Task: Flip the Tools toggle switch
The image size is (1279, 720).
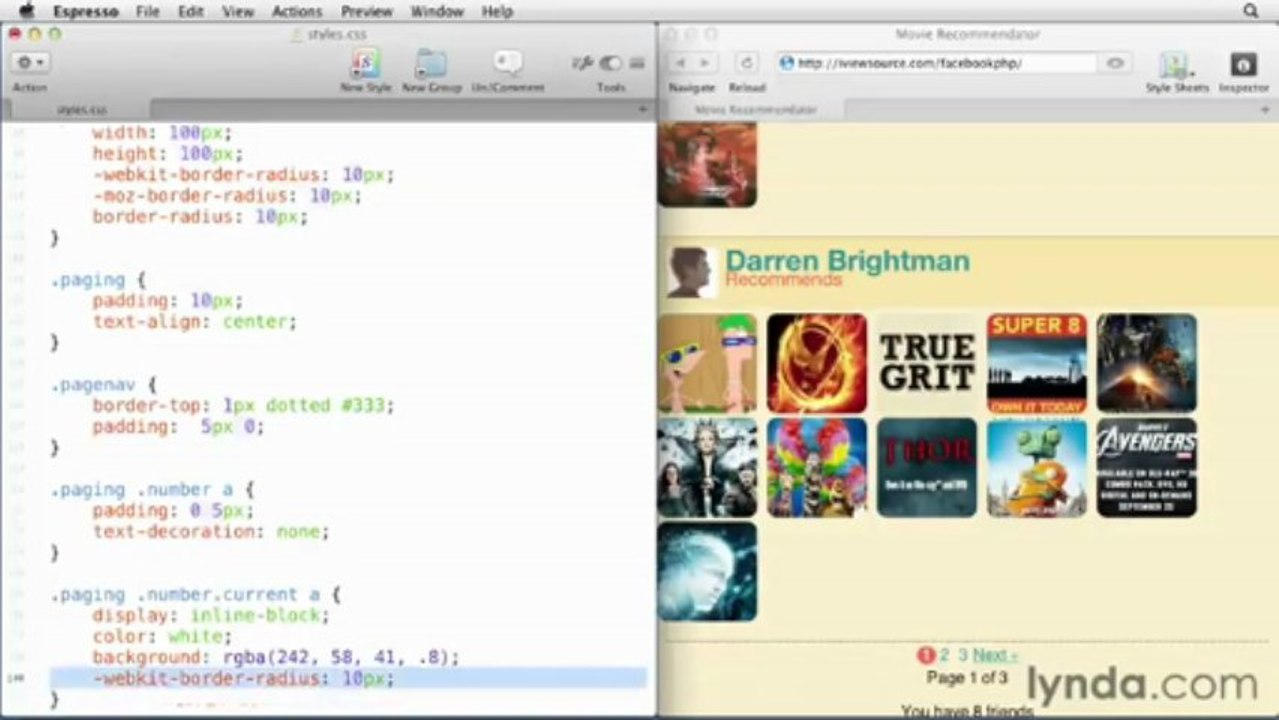Action: point(610,63)
